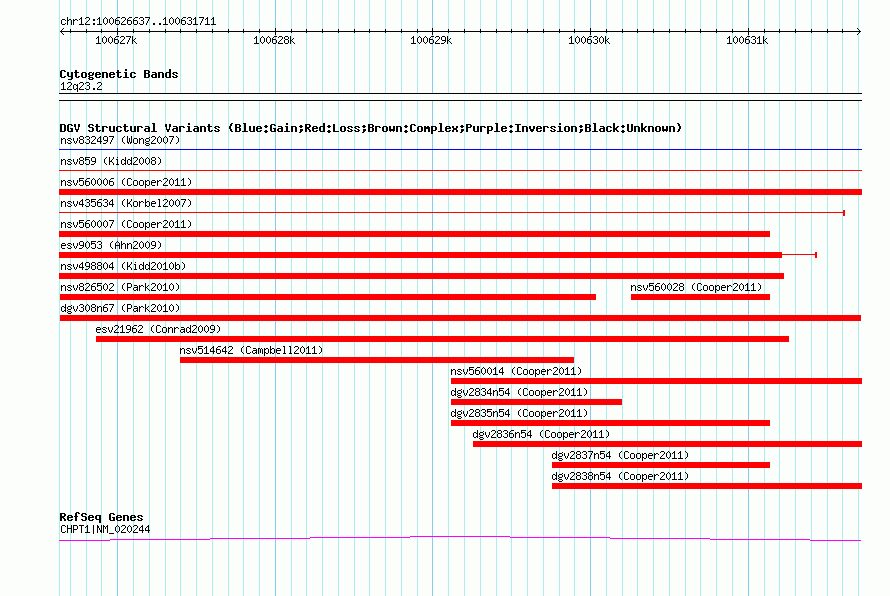Click the red bar of dgv2836n54
Image resolution: width=890 pixels, height=596 pixels.
[667, 444]
